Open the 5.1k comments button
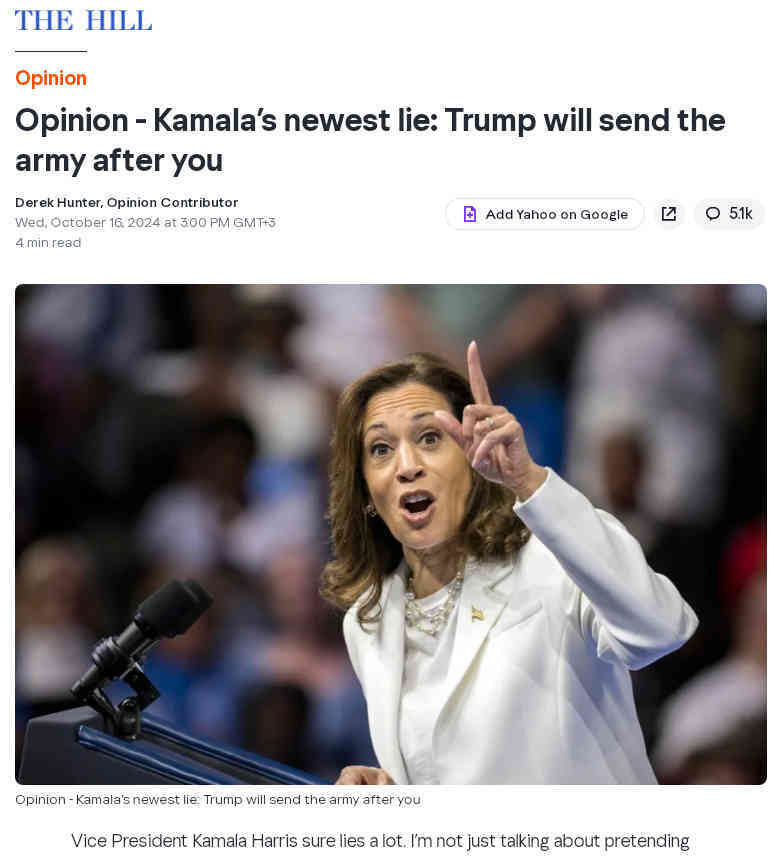The height and width of the screenshot is (857, 784). (729, 214)
